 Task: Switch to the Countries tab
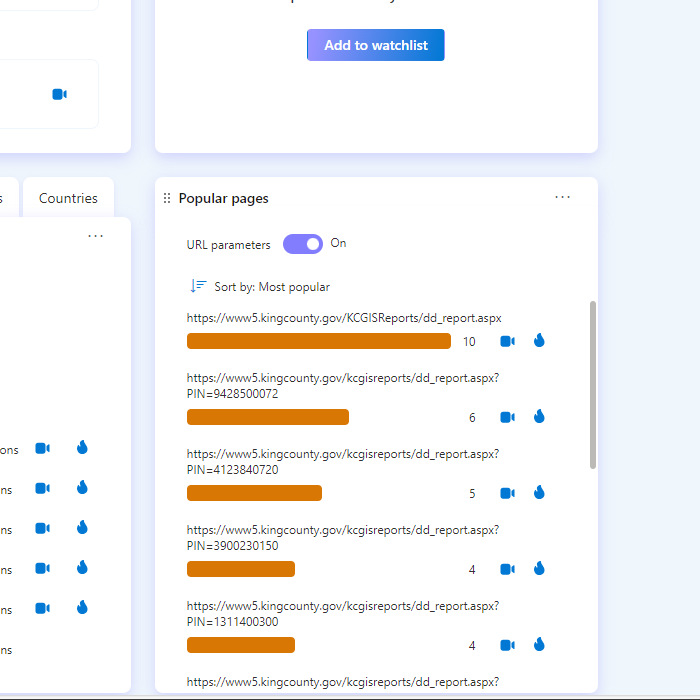pos(68,198)
